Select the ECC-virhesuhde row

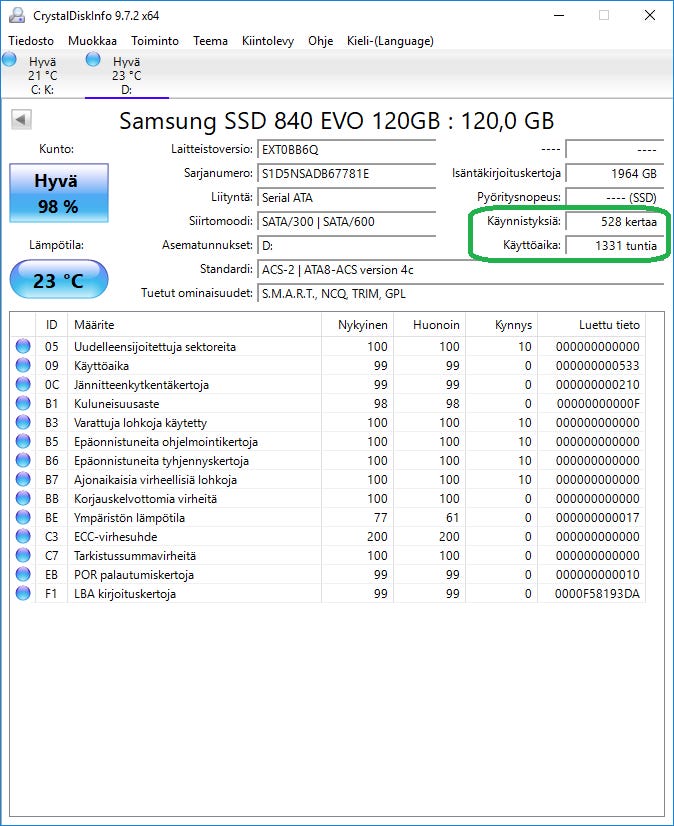coord(328,536)
